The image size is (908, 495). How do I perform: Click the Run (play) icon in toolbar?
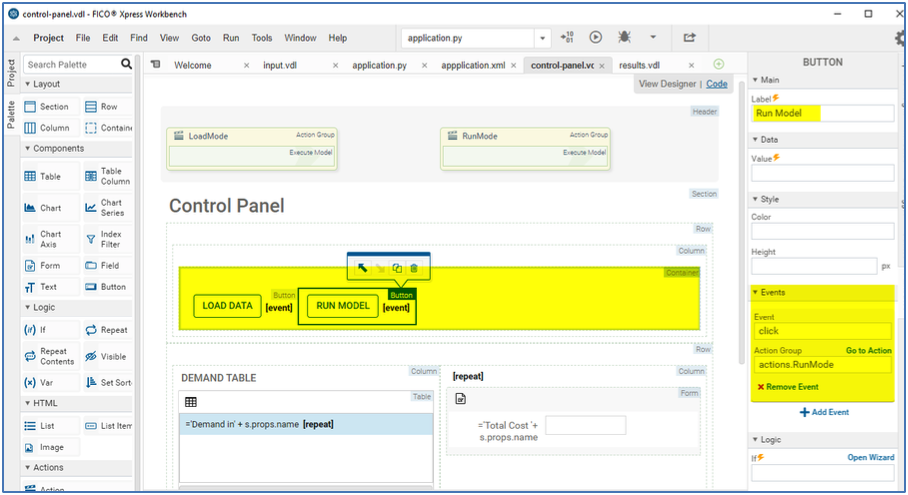click(x=596, y=38)
